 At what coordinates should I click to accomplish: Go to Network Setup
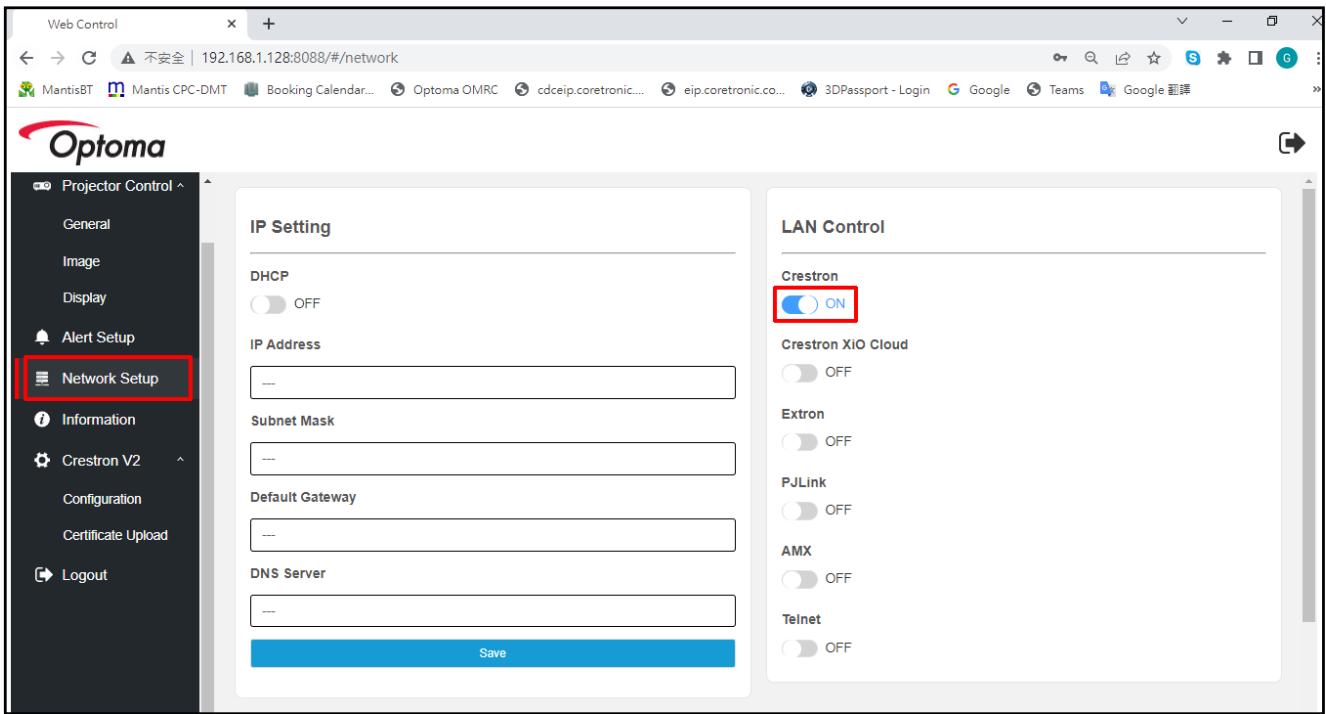point(109,378)
